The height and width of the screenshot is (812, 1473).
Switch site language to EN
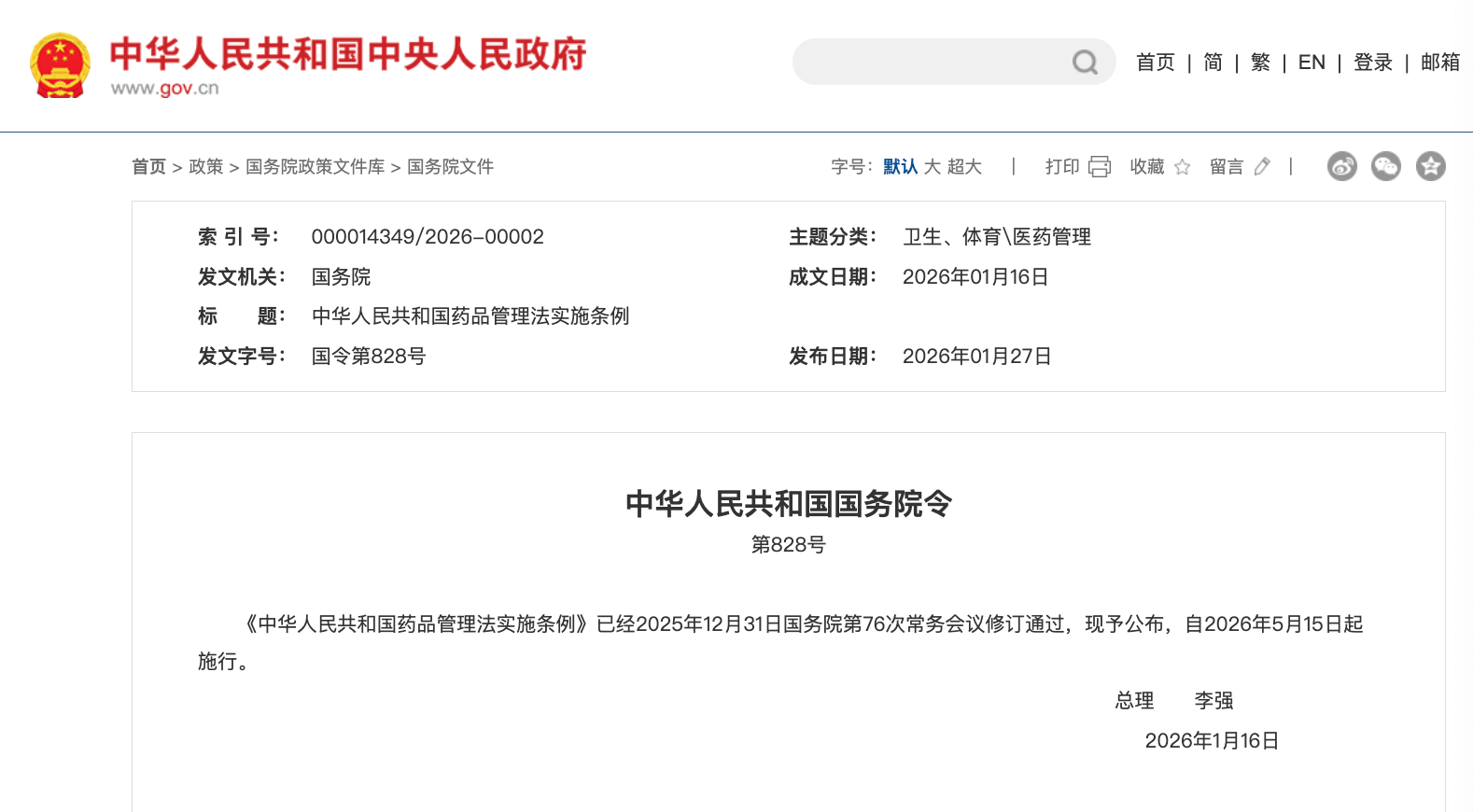[x=1311, y=63]
